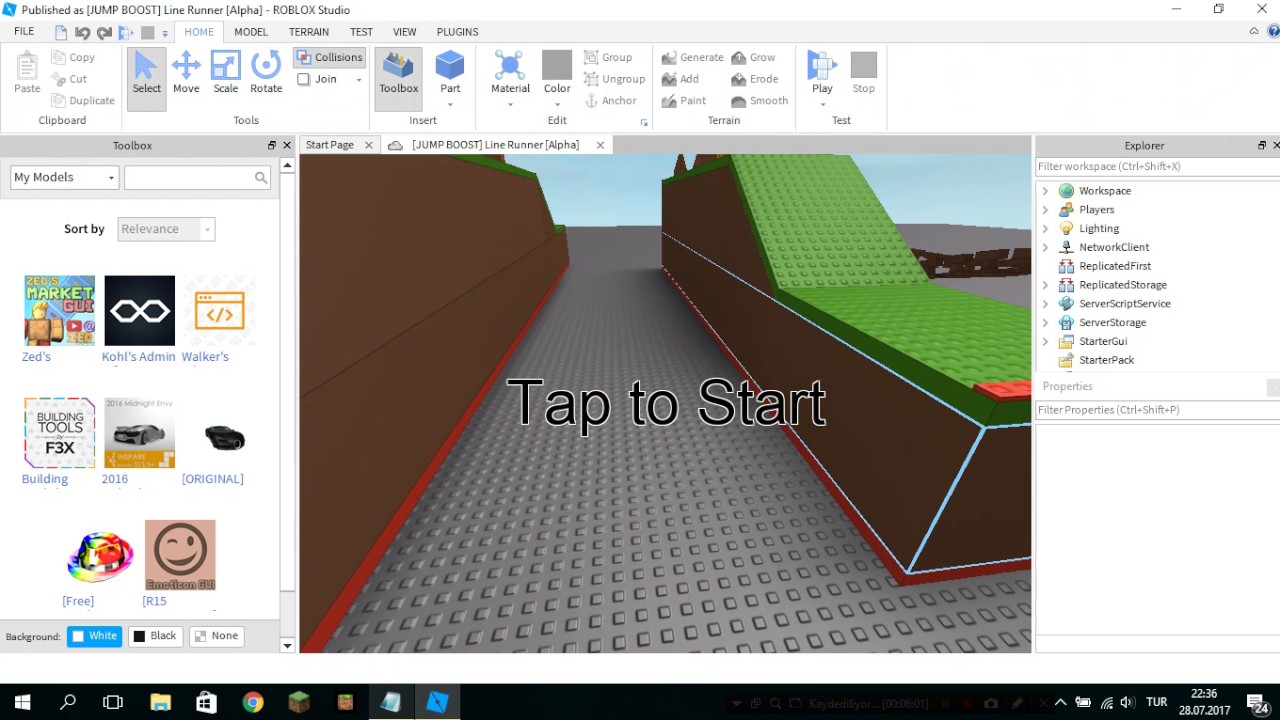This screenshot has width=1280, height=720.
Task: Activate the Move tool
Action: pyautogui.click(x=186, y=73)
